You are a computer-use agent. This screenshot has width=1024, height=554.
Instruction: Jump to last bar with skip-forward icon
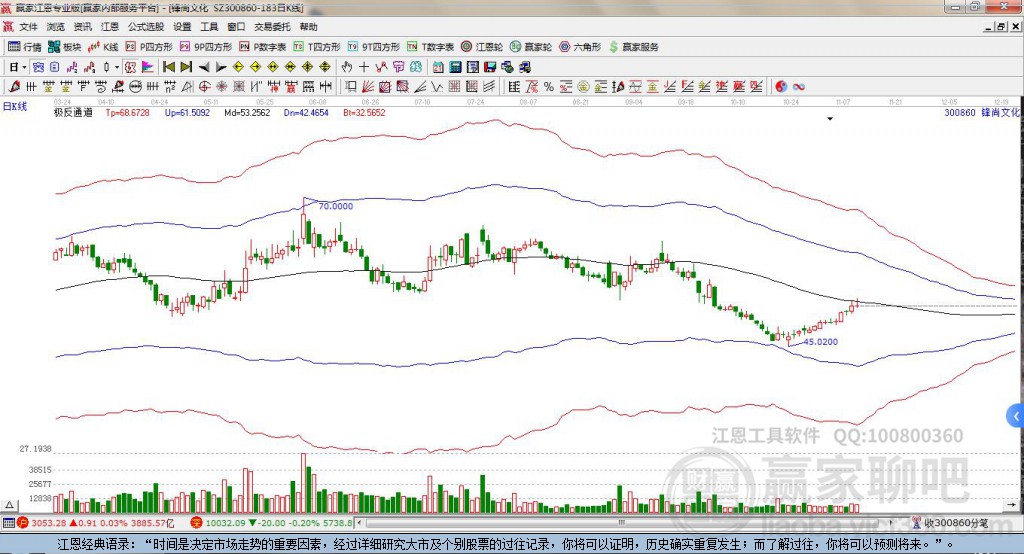186,67
